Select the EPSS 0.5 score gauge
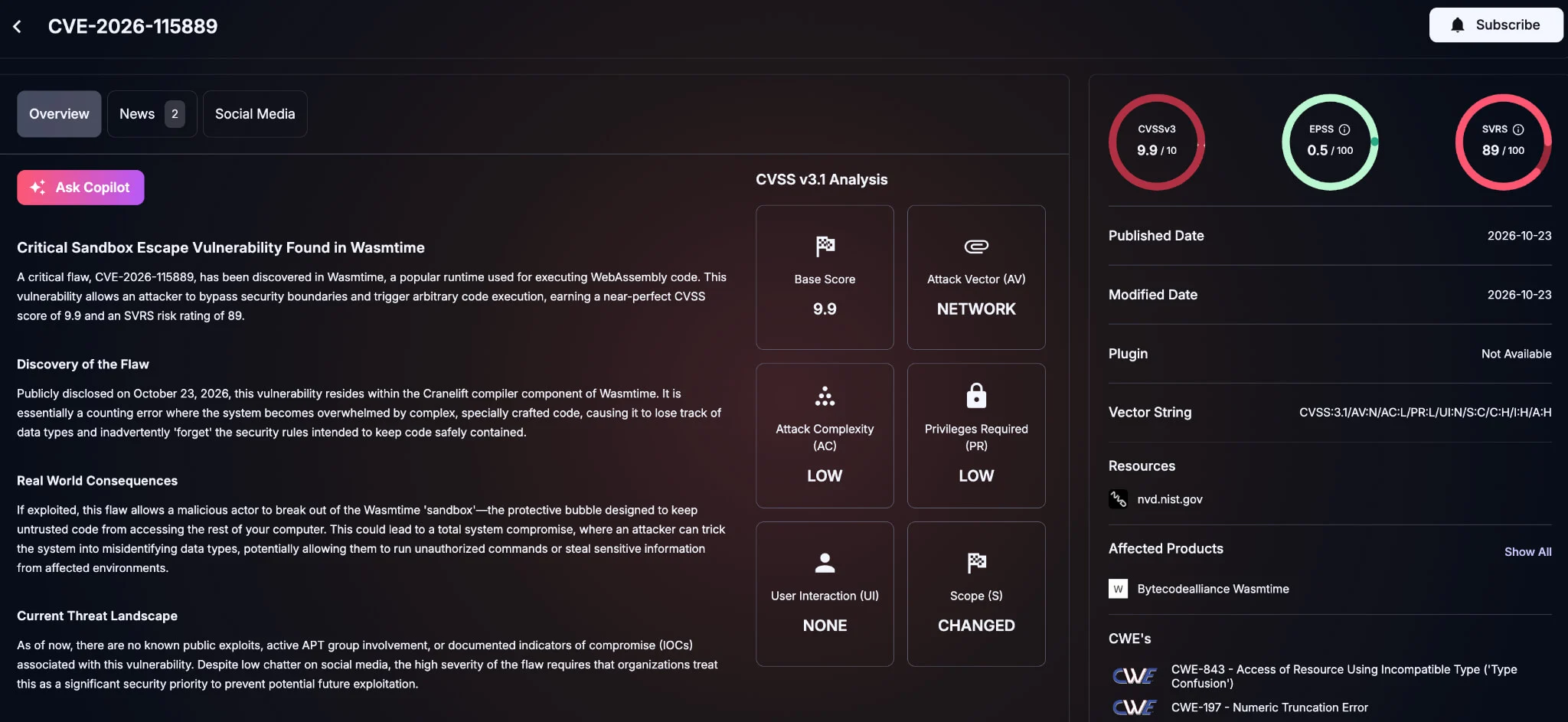 (1330, 142)
